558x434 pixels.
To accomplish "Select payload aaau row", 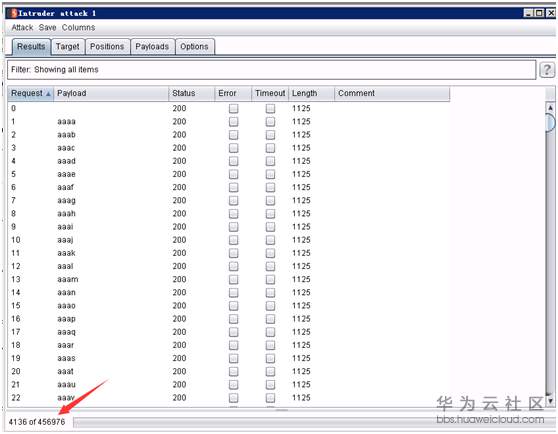I will pos(228,385).
